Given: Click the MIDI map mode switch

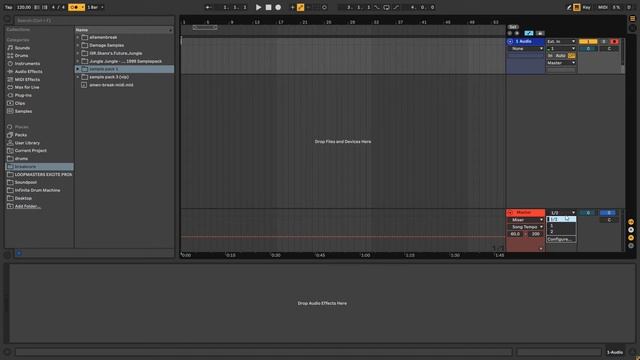Looking at the screenshot, I should [x=602, y=7].
